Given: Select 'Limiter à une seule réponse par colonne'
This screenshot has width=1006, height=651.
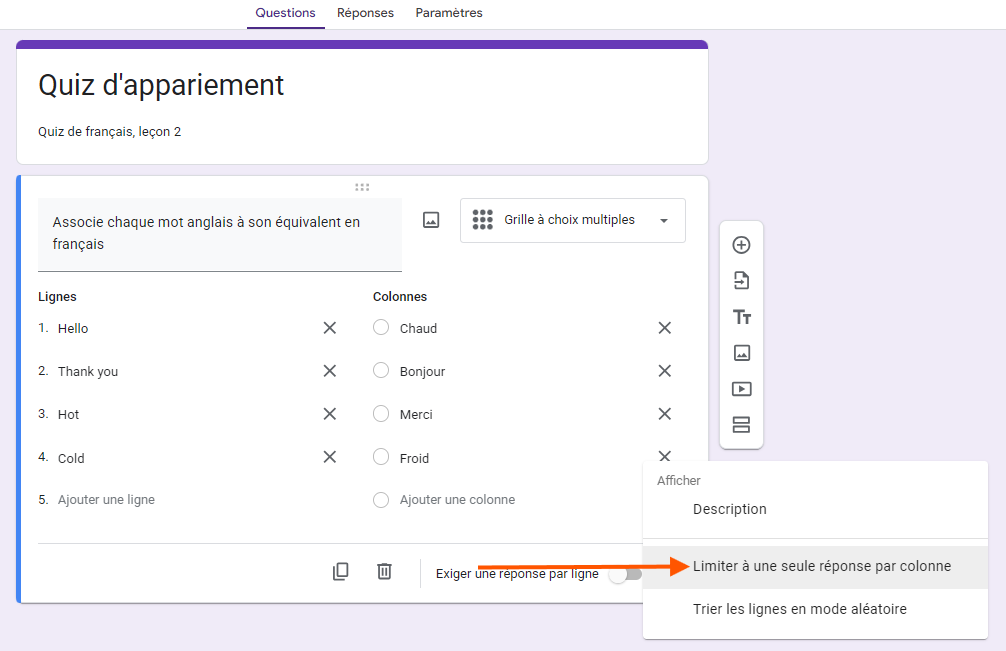Looking at the screenshot, I should pos(821,566).
